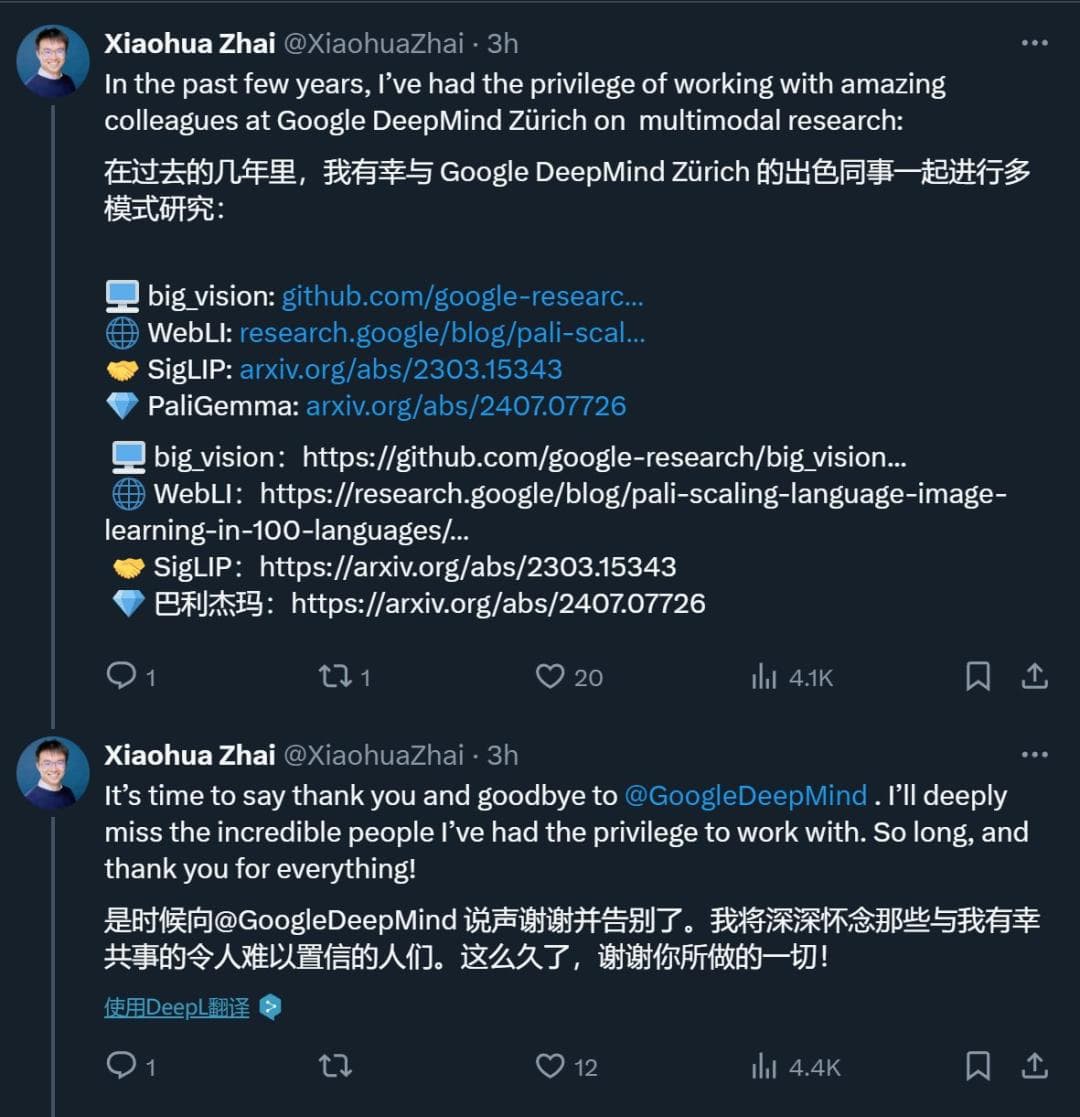Like the tweet with 12 likes
This screenshot has height=1117, width=1080.
(x=551, y=1066)
